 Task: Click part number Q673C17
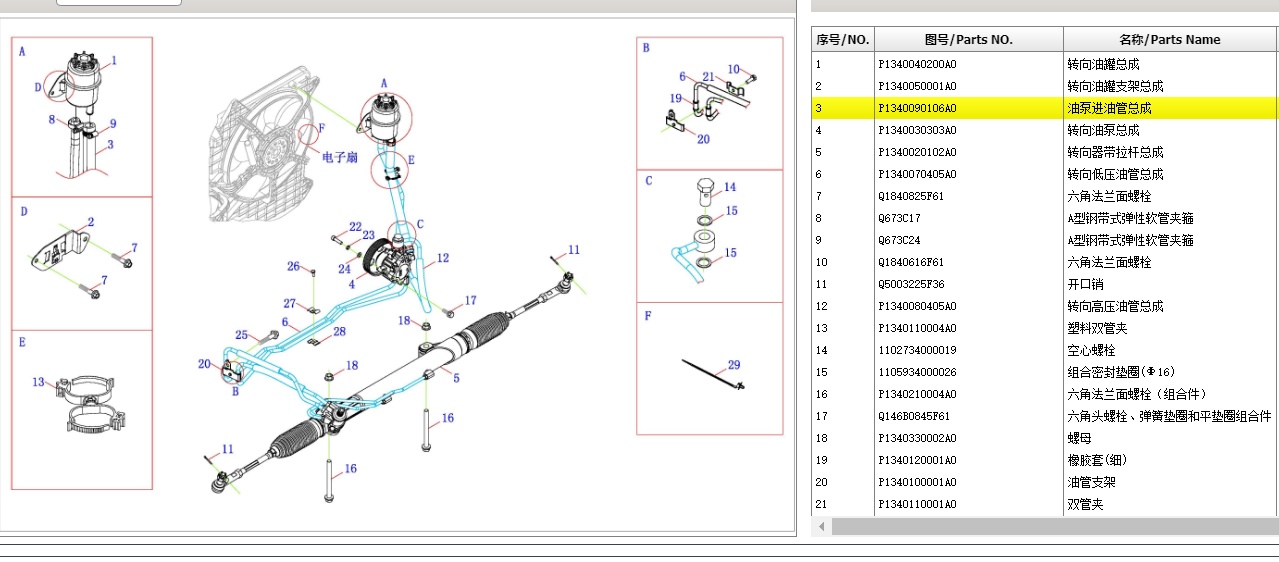[899, 218]
